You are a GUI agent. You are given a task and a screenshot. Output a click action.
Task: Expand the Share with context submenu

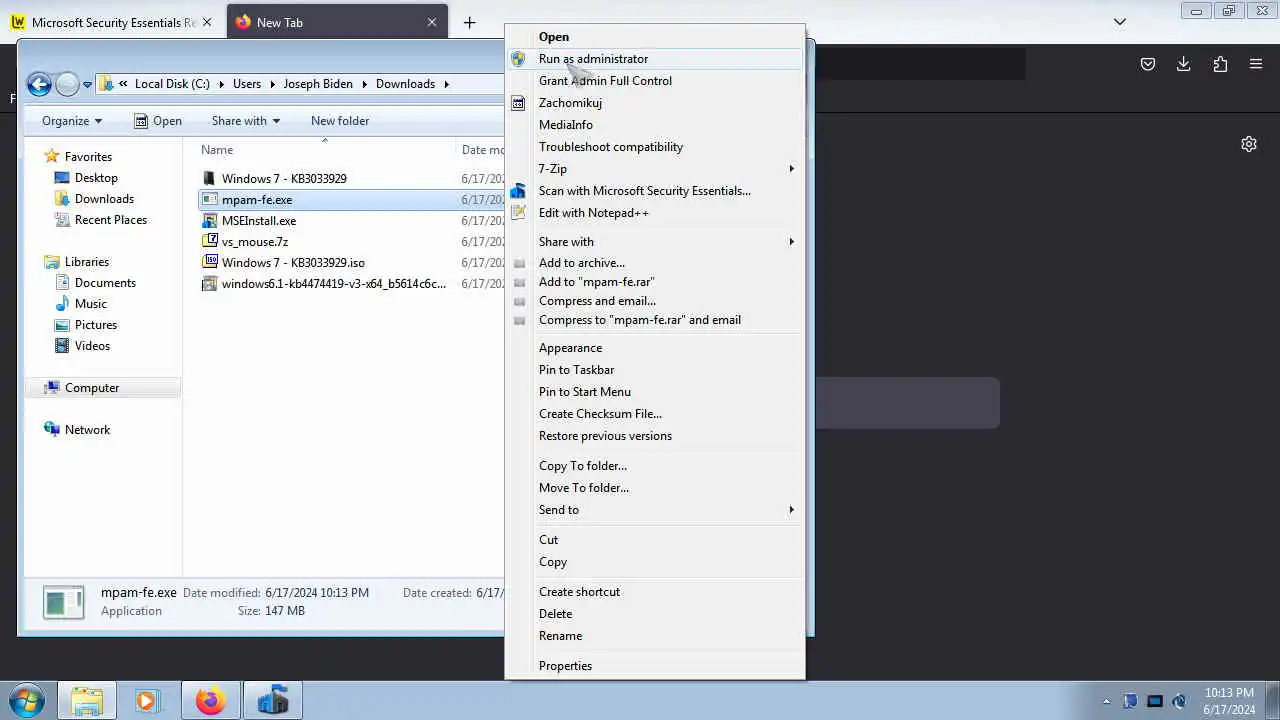(655, 242)
